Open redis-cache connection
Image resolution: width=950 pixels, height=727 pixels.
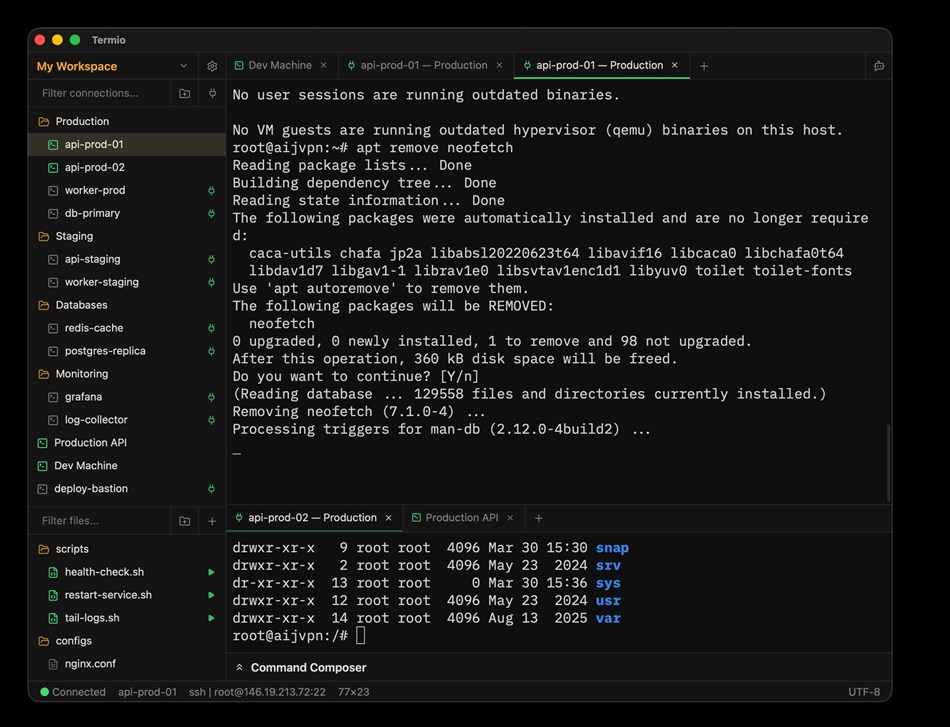tap(127, 328)
